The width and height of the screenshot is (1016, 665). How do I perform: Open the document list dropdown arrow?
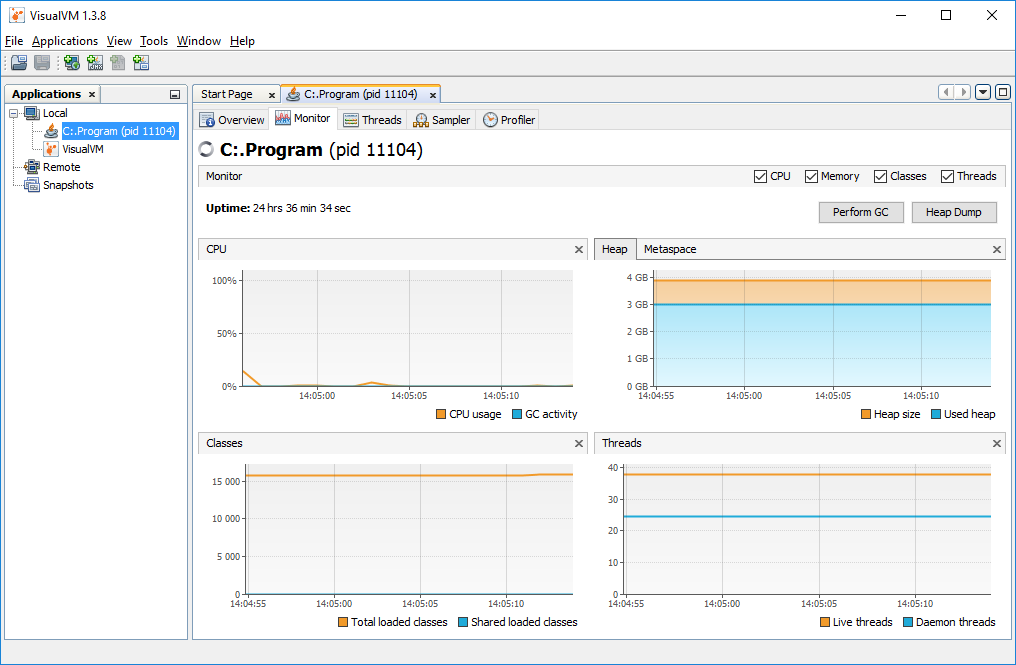tap(983, 92)
